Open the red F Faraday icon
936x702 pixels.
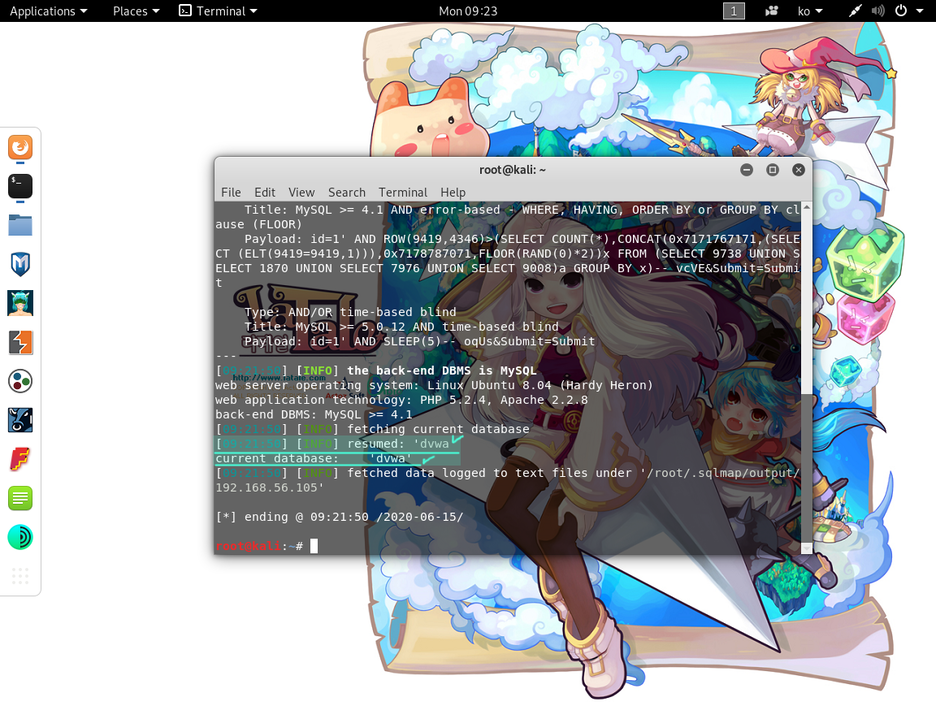pos(20,460)
